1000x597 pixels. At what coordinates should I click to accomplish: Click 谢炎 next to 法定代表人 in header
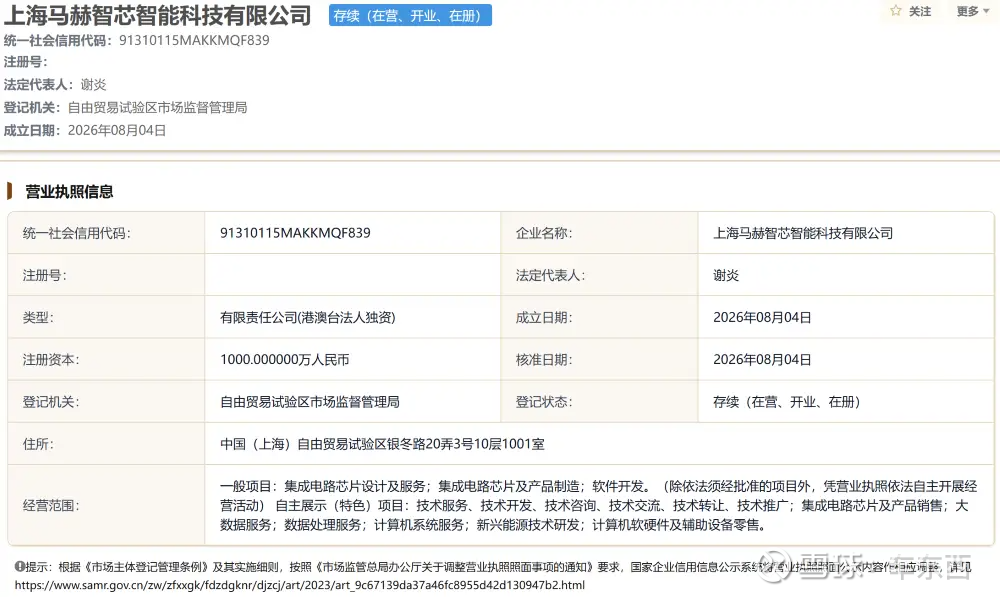pyautogui.click(x=93, y=85)
